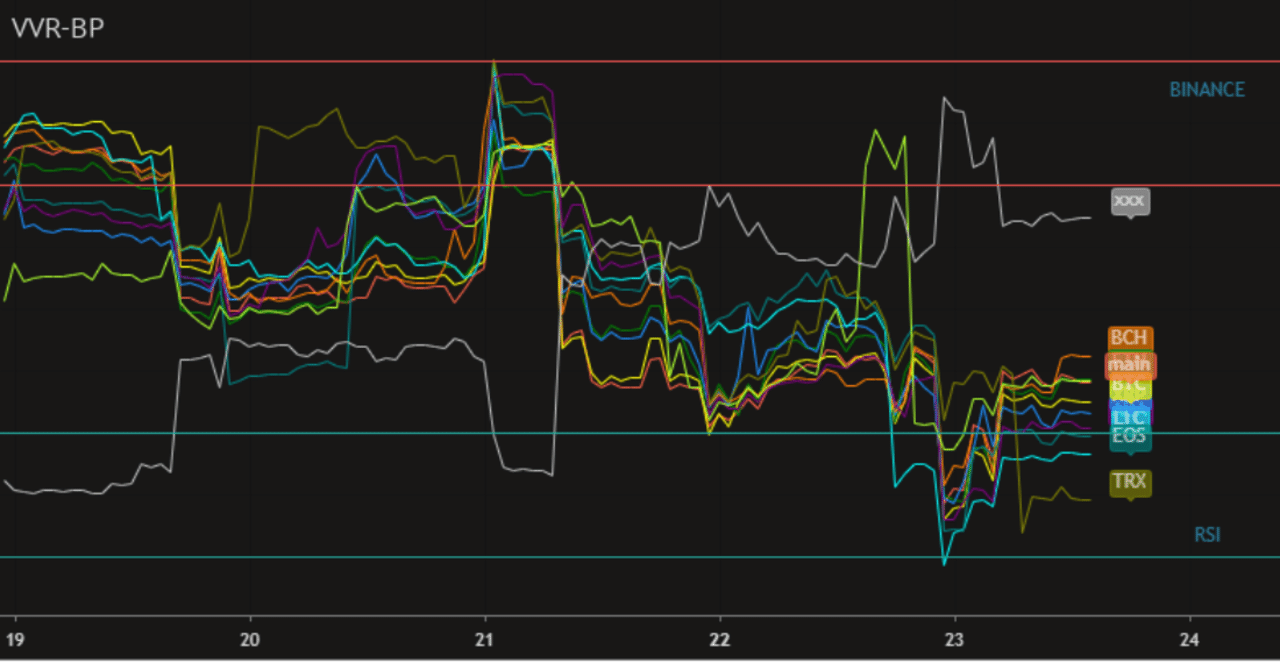Click the lower teal RSI band line
Image resolution: width=1280 pixels, height=670 pixels.
tap(600, 553)
